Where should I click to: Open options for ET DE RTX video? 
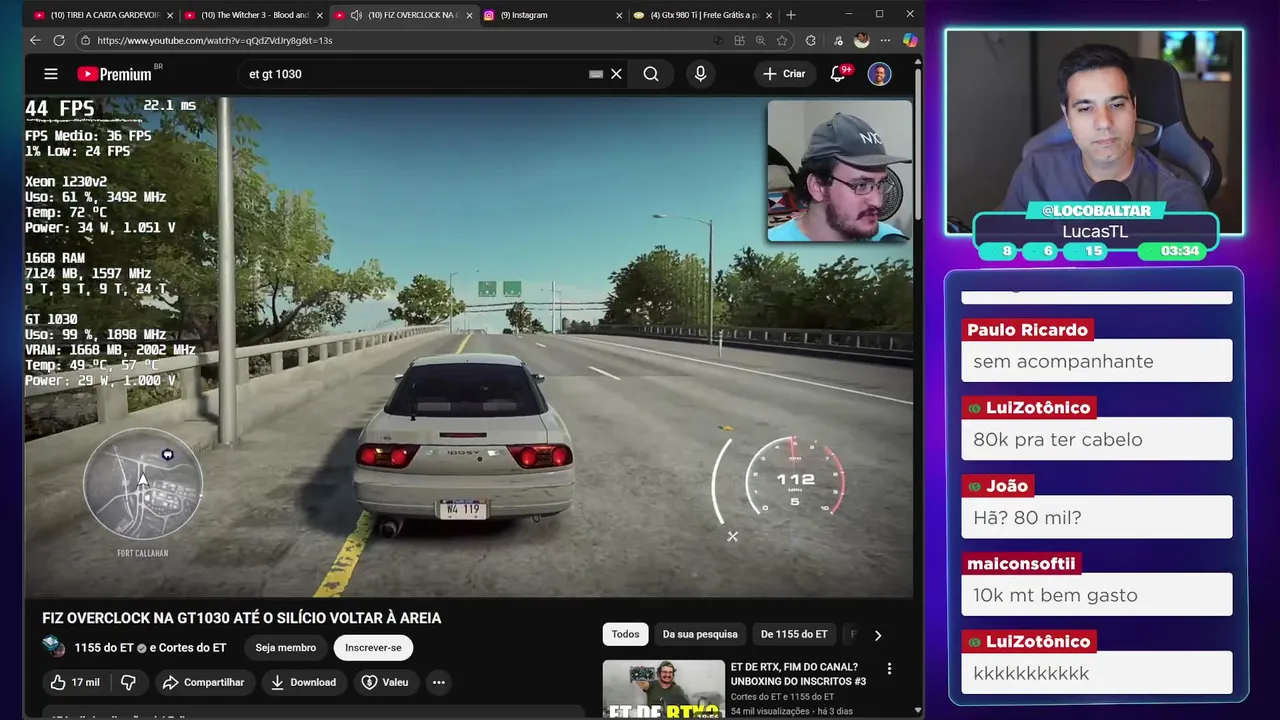click(x=889, y=669)
